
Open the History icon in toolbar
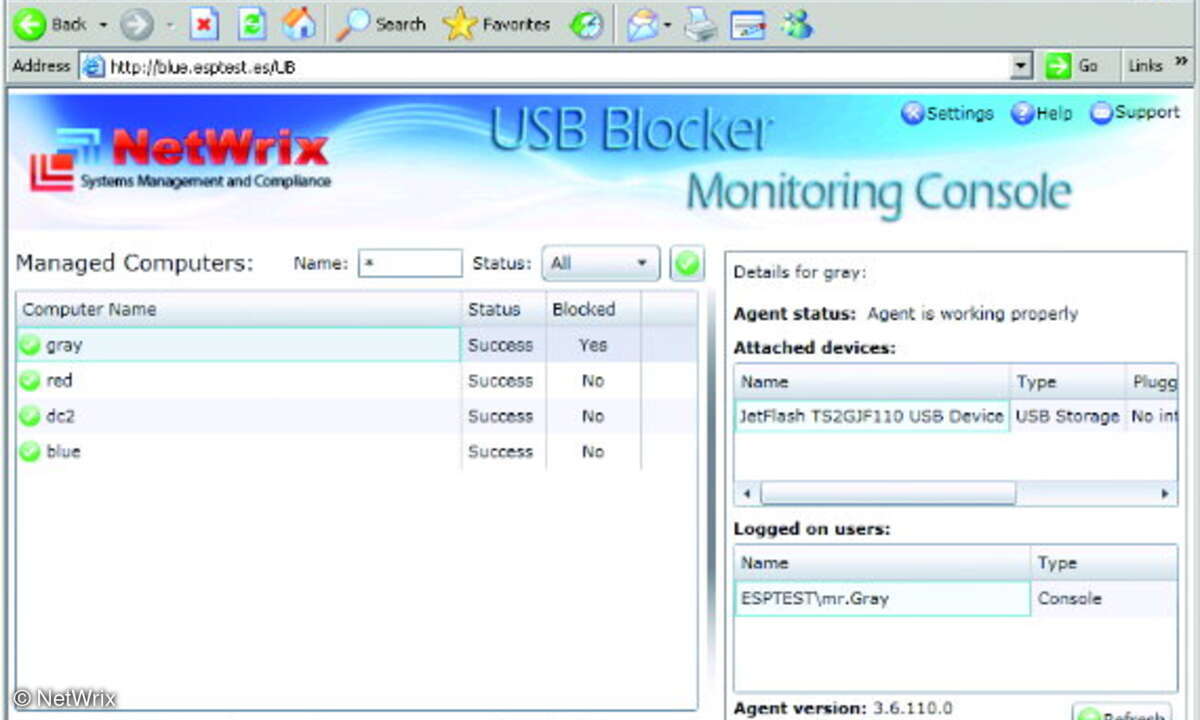tap(586, 25)
